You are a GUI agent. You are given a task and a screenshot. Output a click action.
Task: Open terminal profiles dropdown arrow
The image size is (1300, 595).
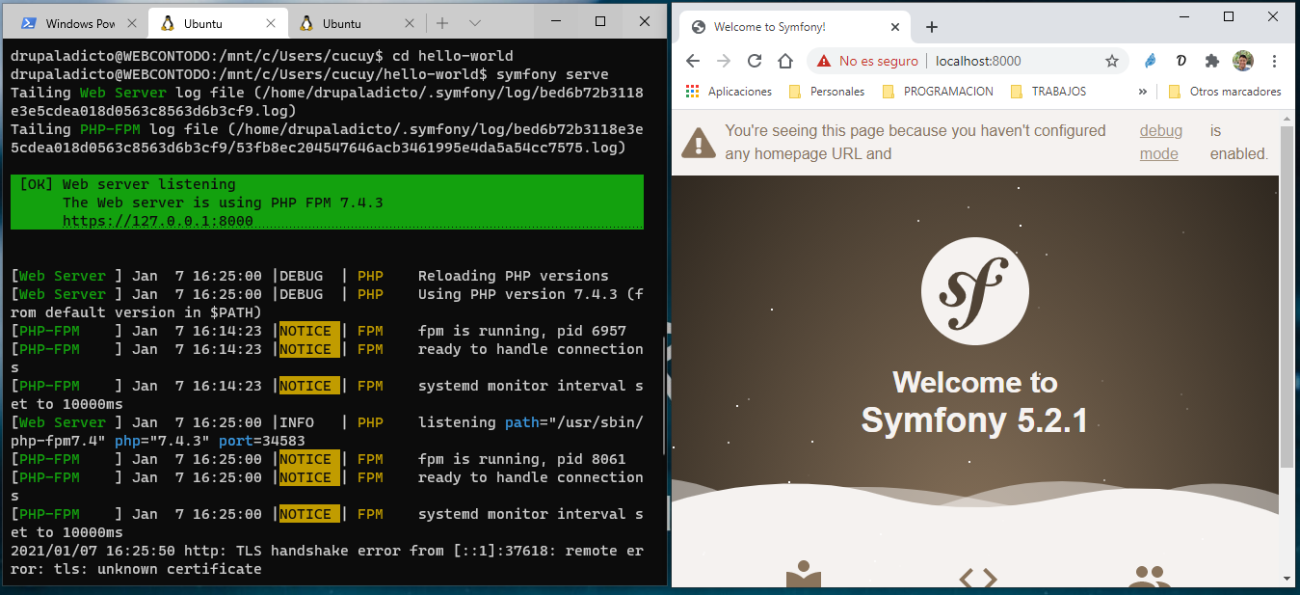pyautogui.click(x=475, y=23)
